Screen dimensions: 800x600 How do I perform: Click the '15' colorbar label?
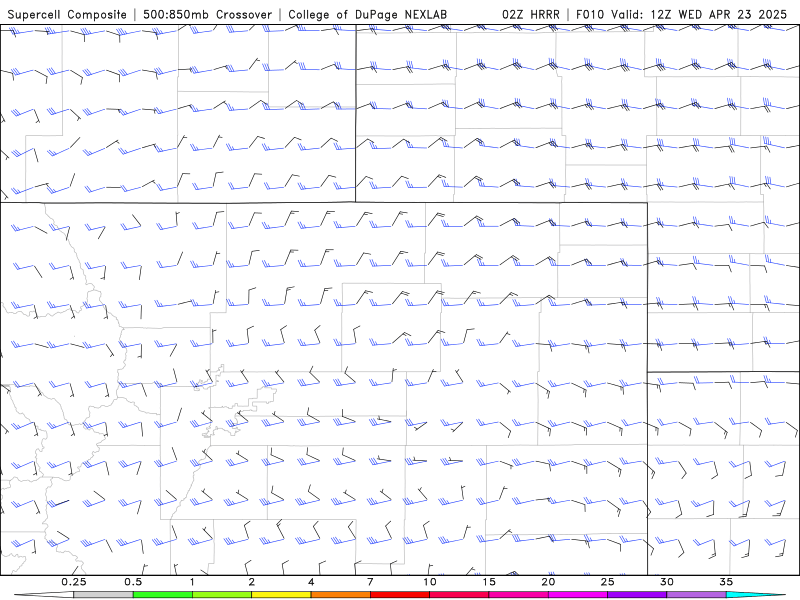click(x=489, y=582)
